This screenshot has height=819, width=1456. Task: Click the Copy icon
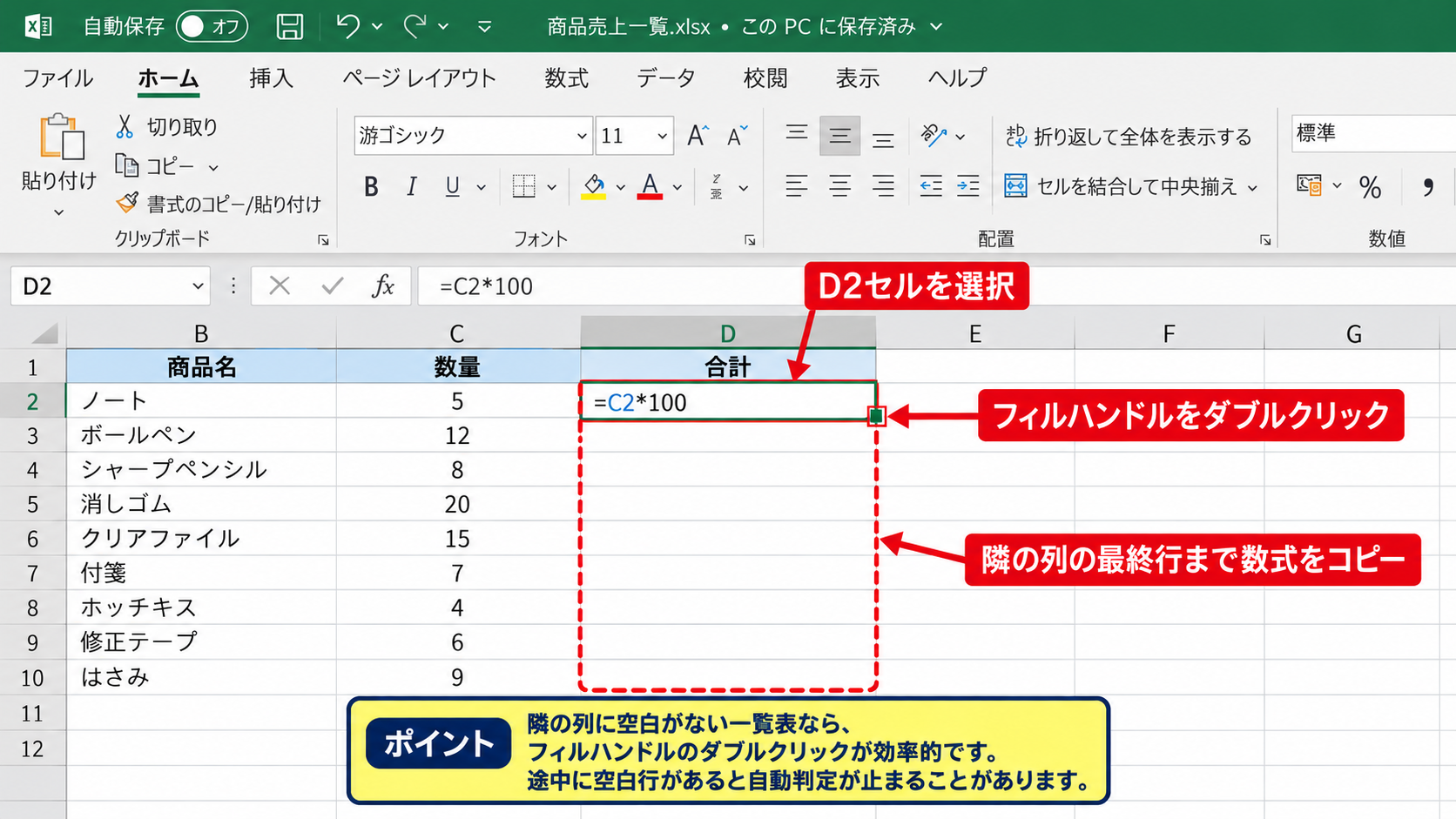(126, 165)
